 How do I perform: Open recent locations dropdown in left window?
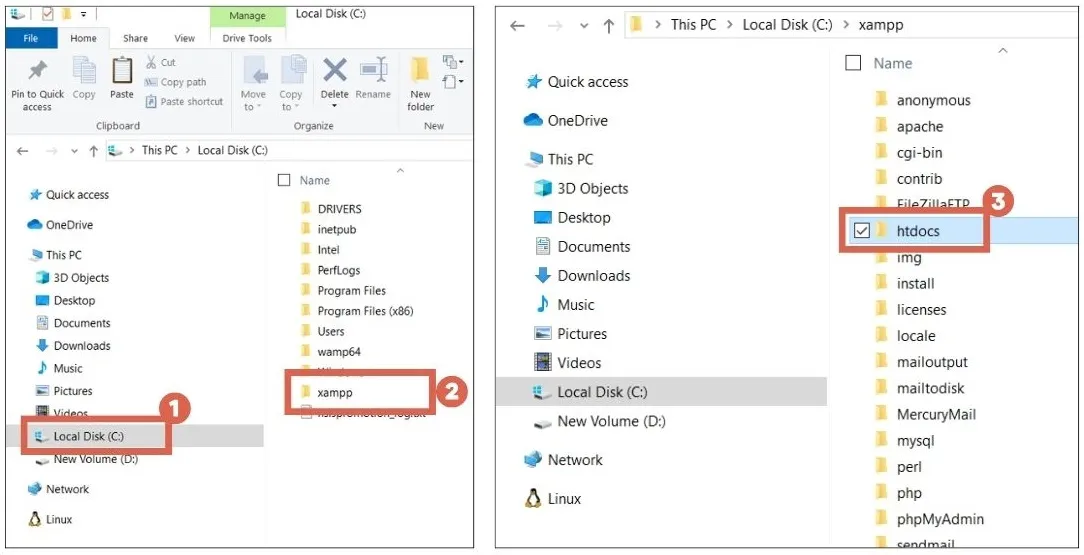tap(74, 151)
